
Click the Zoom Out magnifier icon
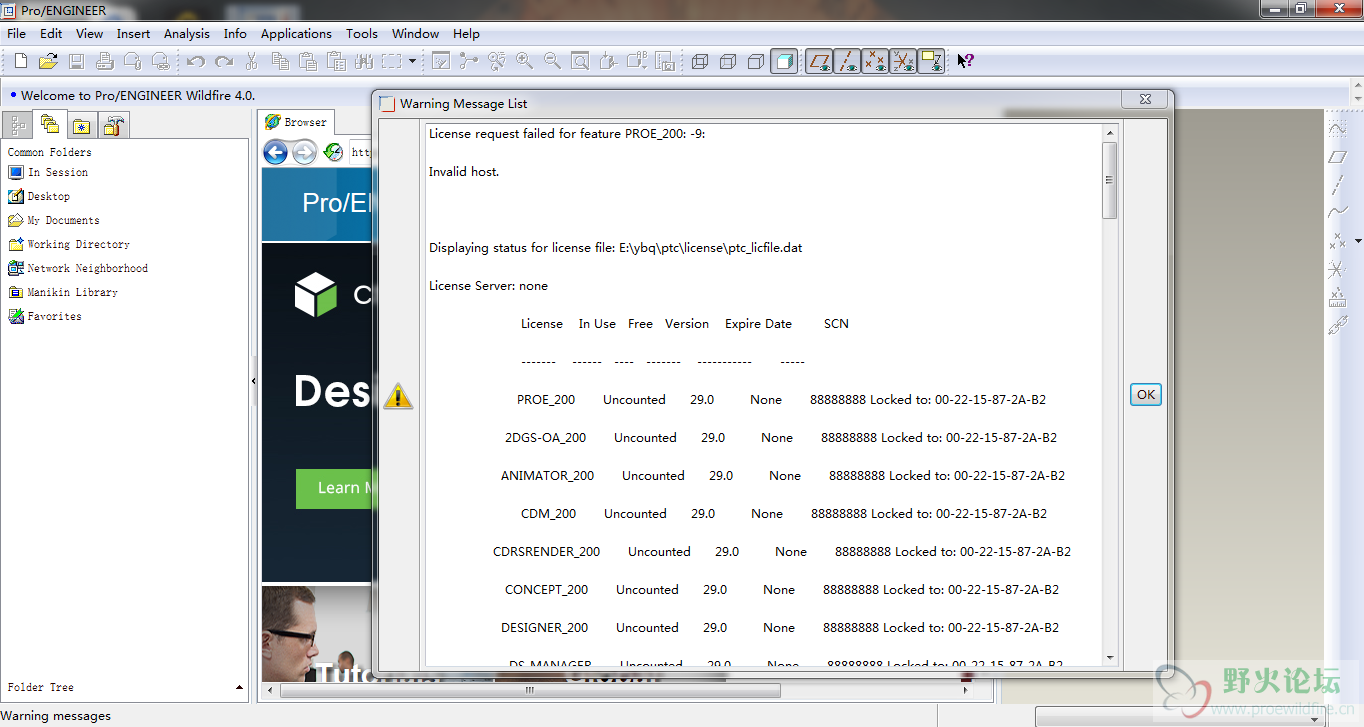(x=552, y=61)
